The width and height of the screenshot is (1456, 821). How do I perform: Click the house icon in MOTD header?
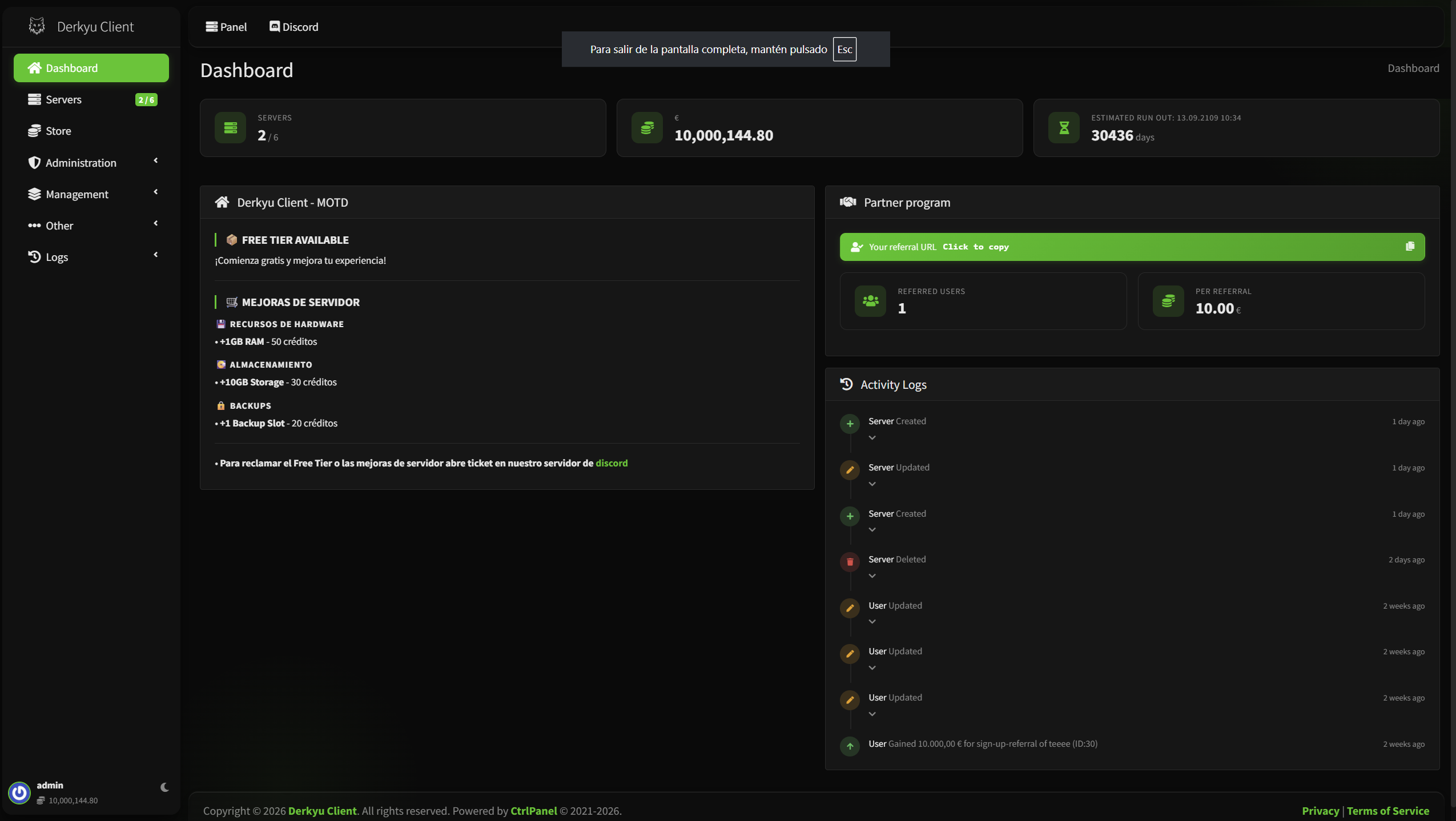222,202
